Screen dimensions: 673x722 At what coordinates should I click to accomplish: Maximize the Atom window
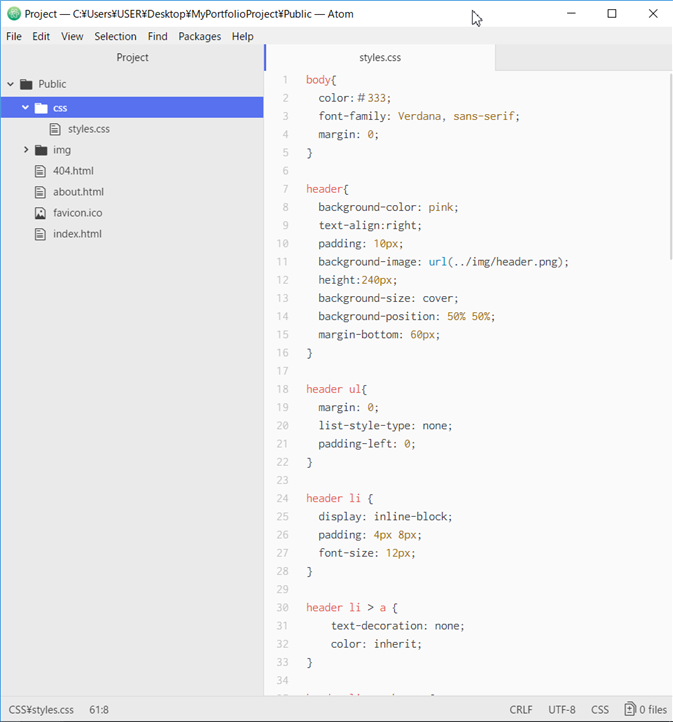point(612,14)
